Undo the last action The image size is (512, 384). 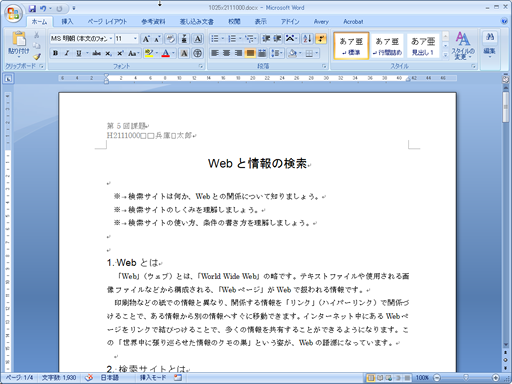click(x=43, y=8)
